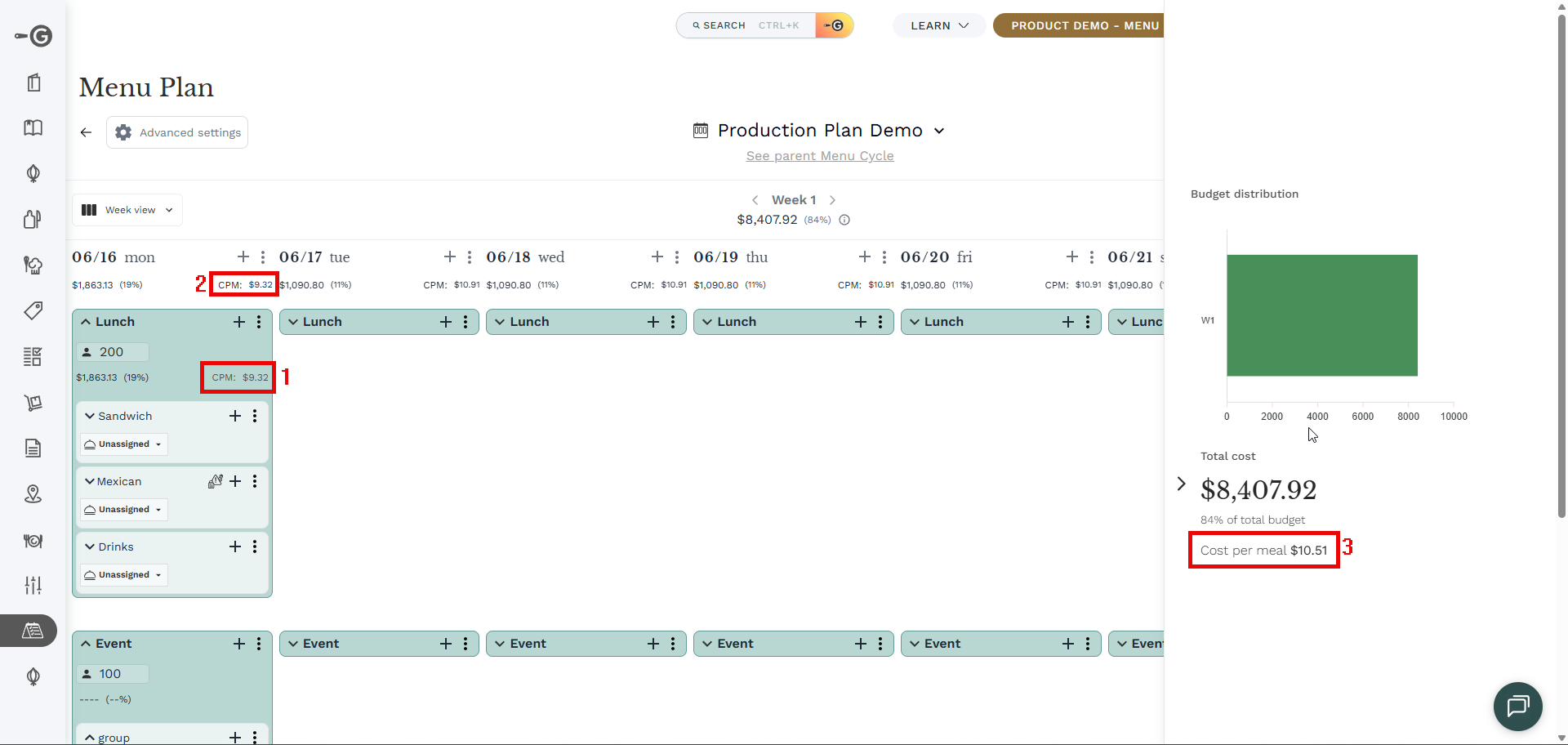Open the Mexican group three-dot menu
The height and width of the screenshot is (745, 1568).
pyautogui.click(x=255, y=481)
